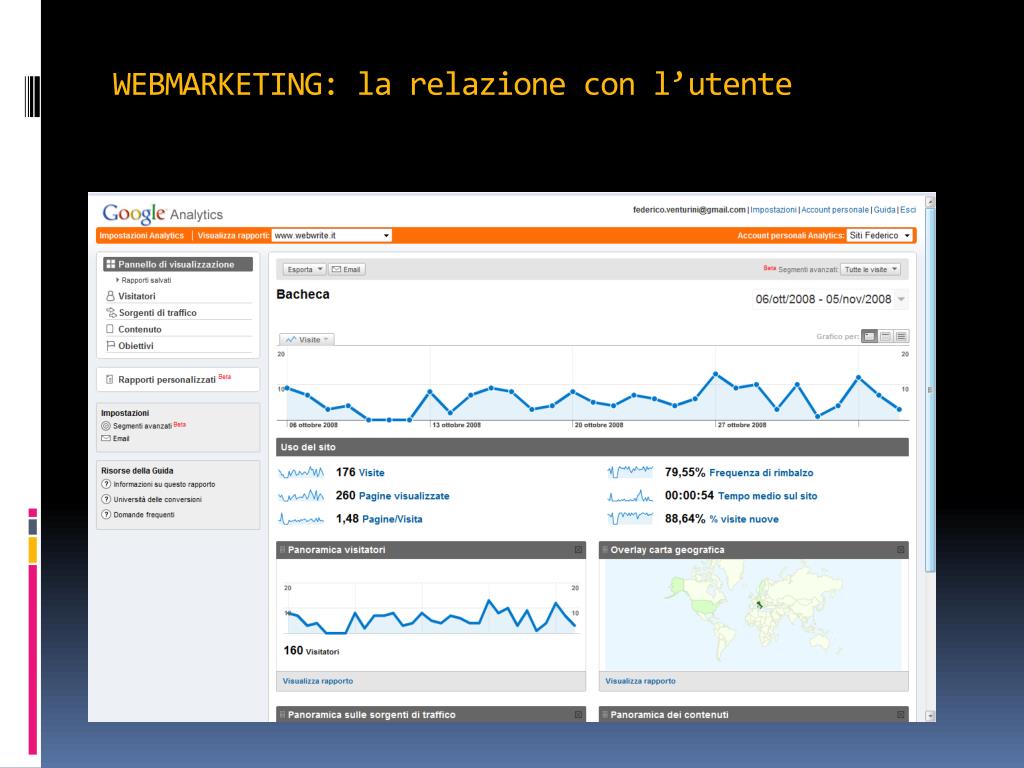Click the Tempo medio sul sito sparkline
The width and height of the screenshot is (1024, 768).
630,496
